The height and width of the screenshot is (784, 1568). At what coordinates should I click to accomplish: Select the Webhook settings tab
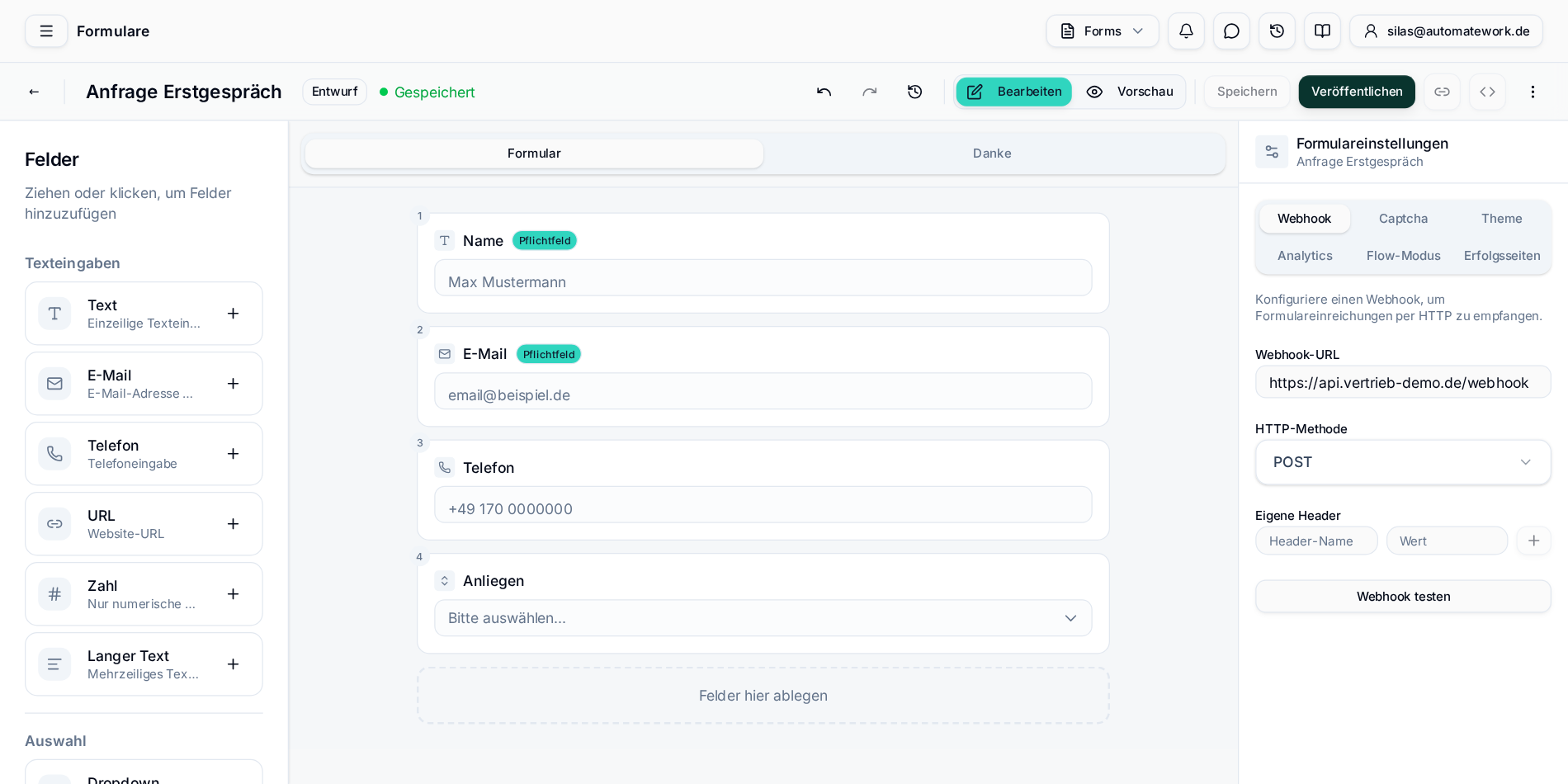point(1305,219)
